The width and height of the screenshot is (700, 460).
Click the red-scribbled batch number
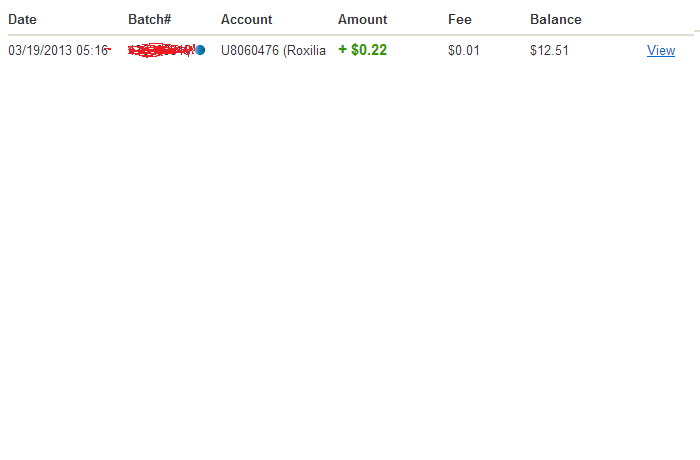pos(161,50)
